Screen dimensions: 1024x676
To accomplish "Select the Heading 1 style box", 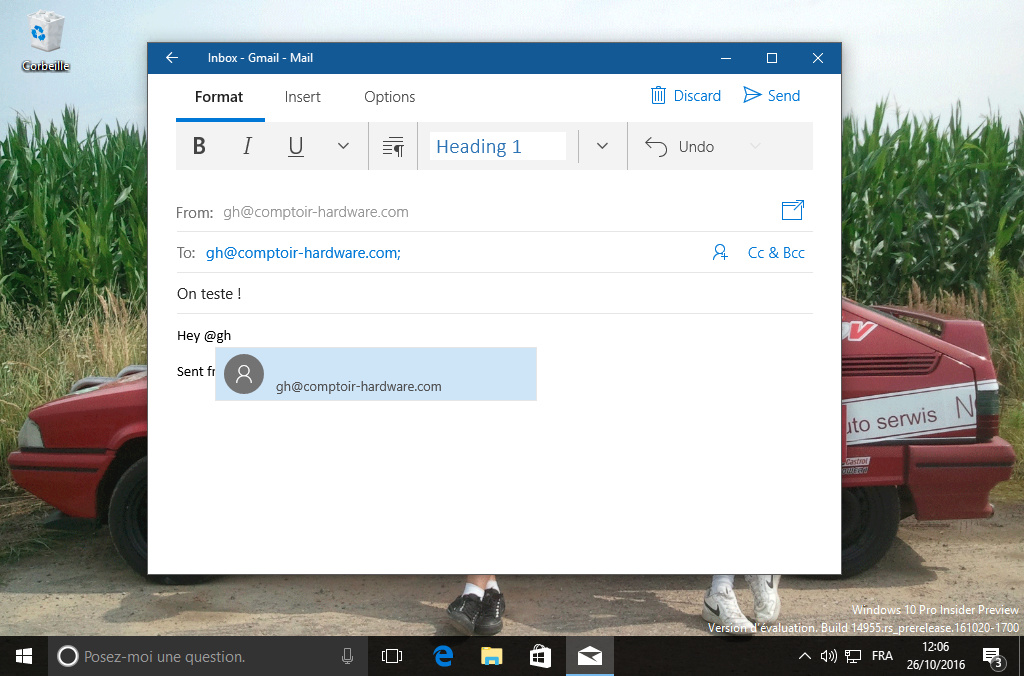I will [498, 147].
